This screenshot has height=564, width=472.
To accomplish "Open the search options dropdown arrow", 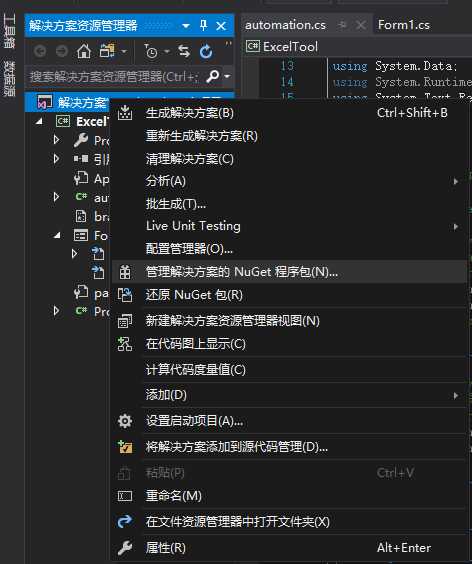I will 227,76.
